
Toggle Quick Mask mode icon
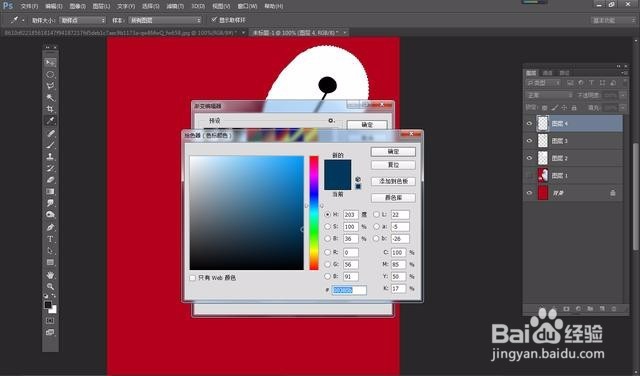50,321
